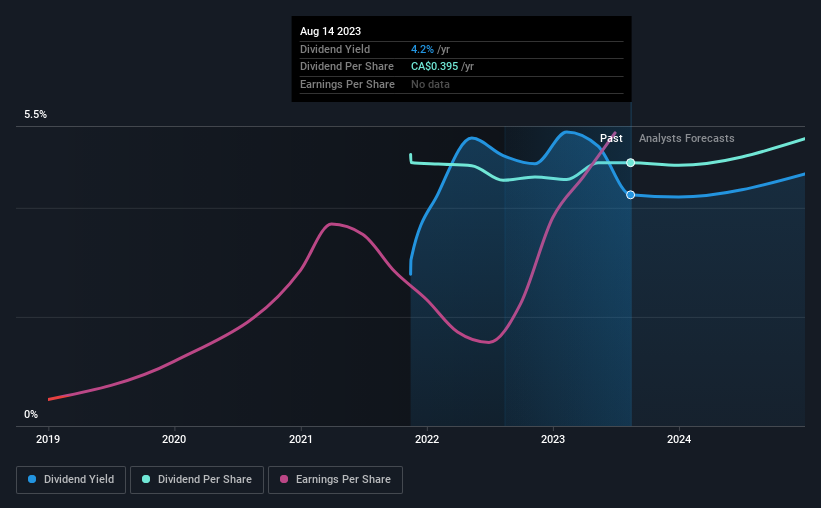Click the 2023 x-axis label

tap(553, 439)
